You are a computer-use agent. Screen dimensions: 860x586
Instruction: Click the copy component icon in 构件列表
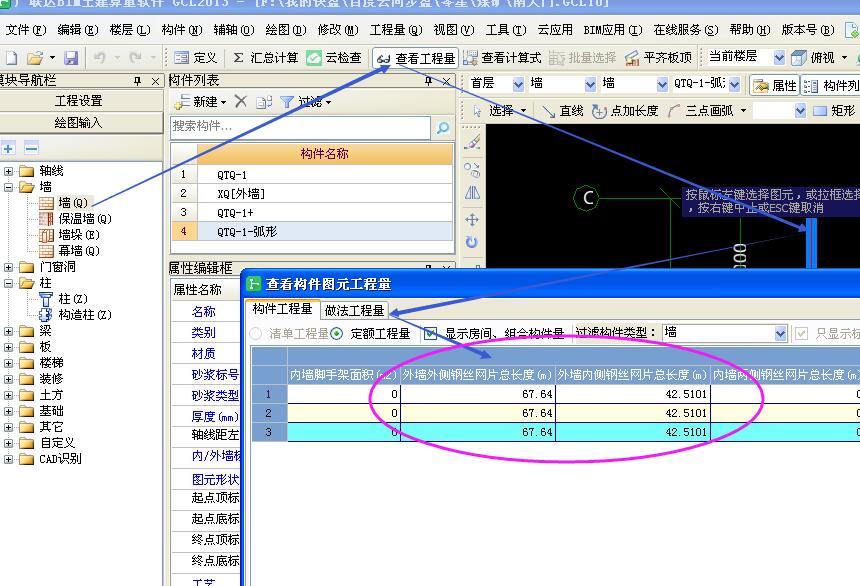point(264,102)
